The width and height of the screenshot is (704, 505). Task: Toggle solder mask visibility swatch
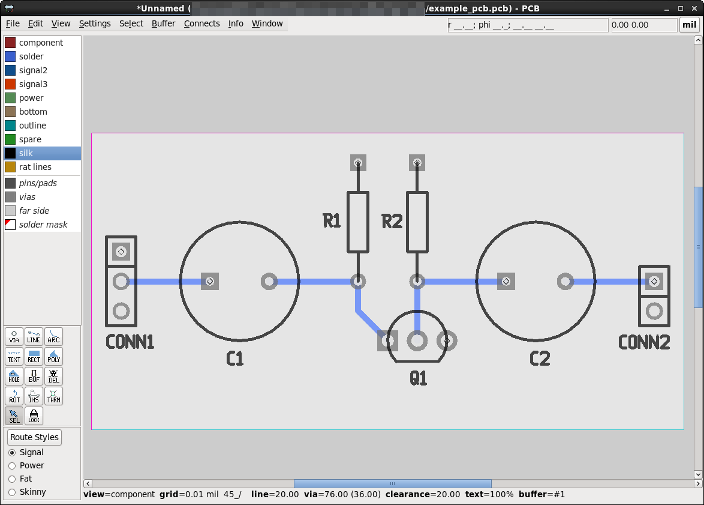point(10,224)
